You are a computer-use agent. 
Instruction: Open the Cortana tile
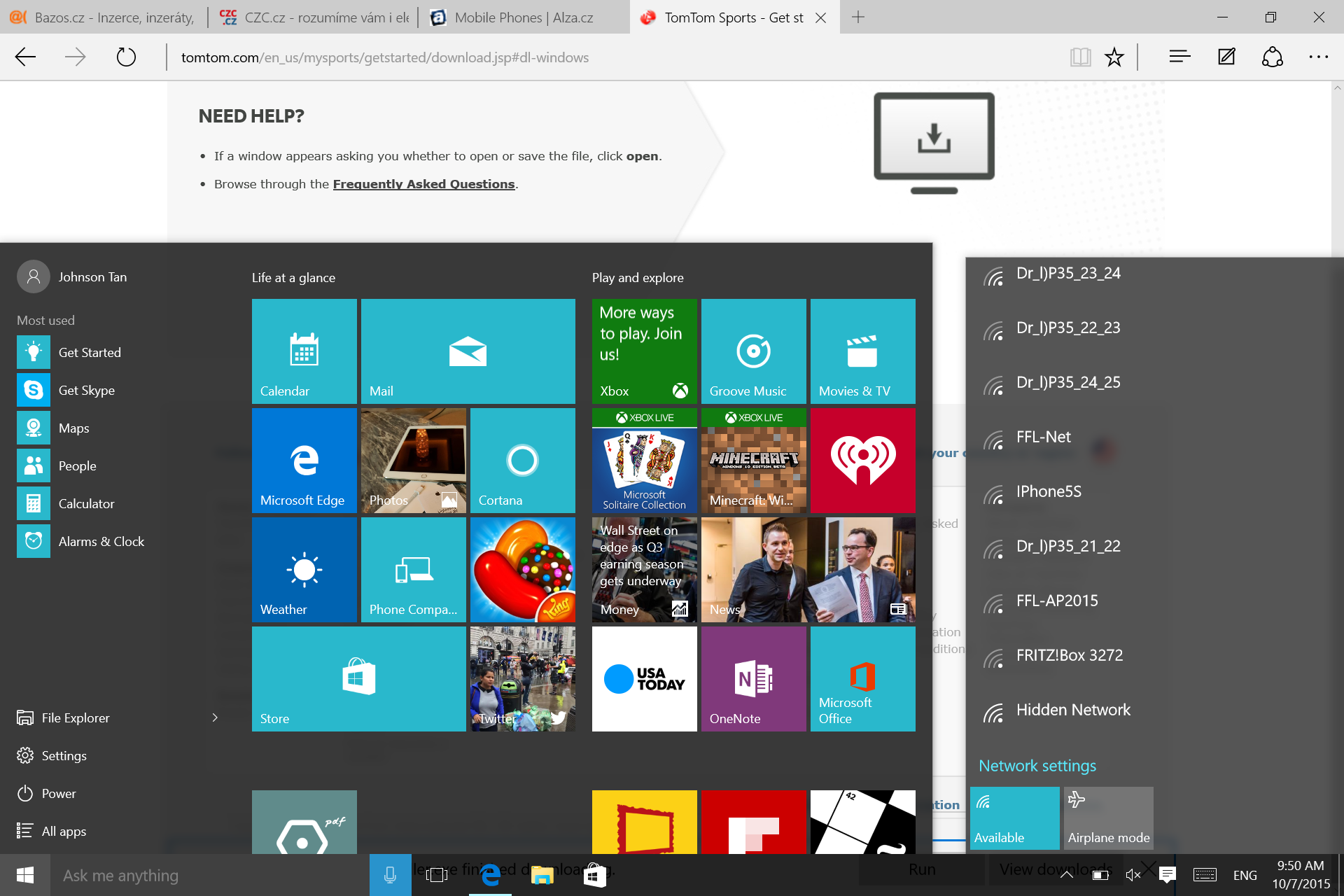[522, 460]
